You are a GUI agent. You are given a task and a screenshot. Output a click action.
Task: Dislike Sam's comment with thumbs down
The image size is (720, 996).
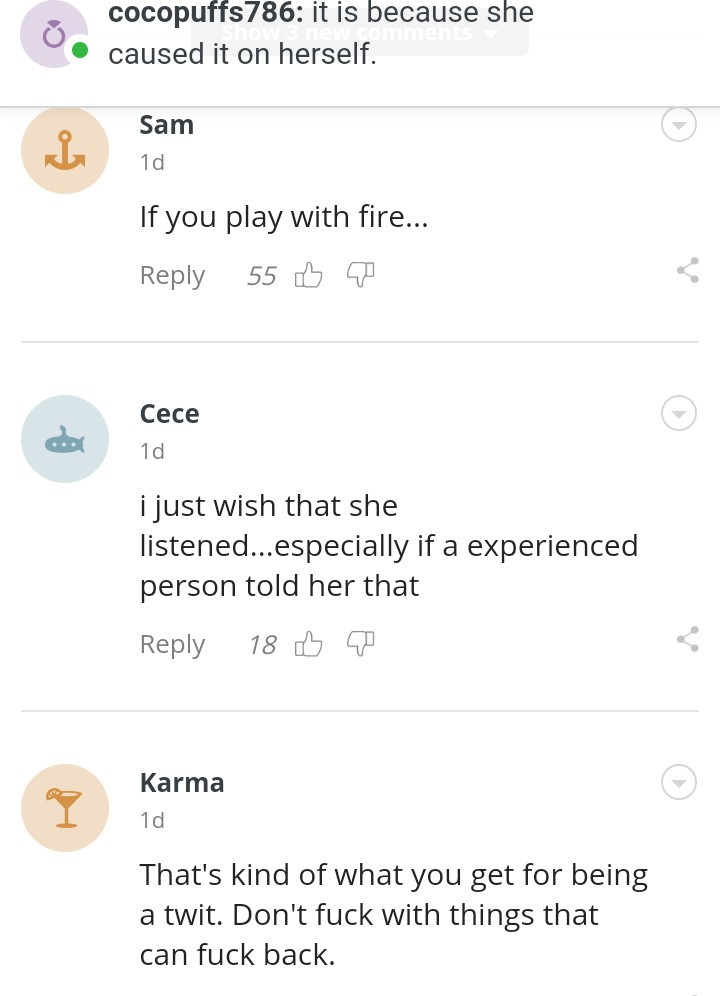tap(360, 274)
